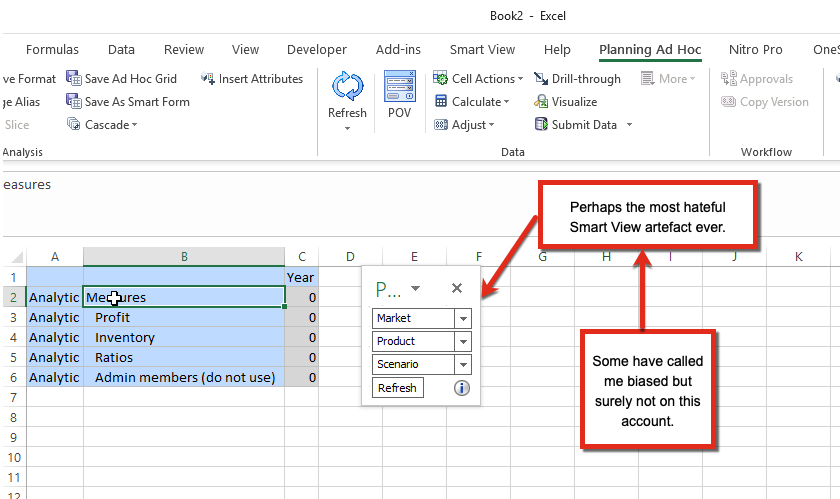Open the POV panel options arrow

pyautogui.click(x=415, y=288)
